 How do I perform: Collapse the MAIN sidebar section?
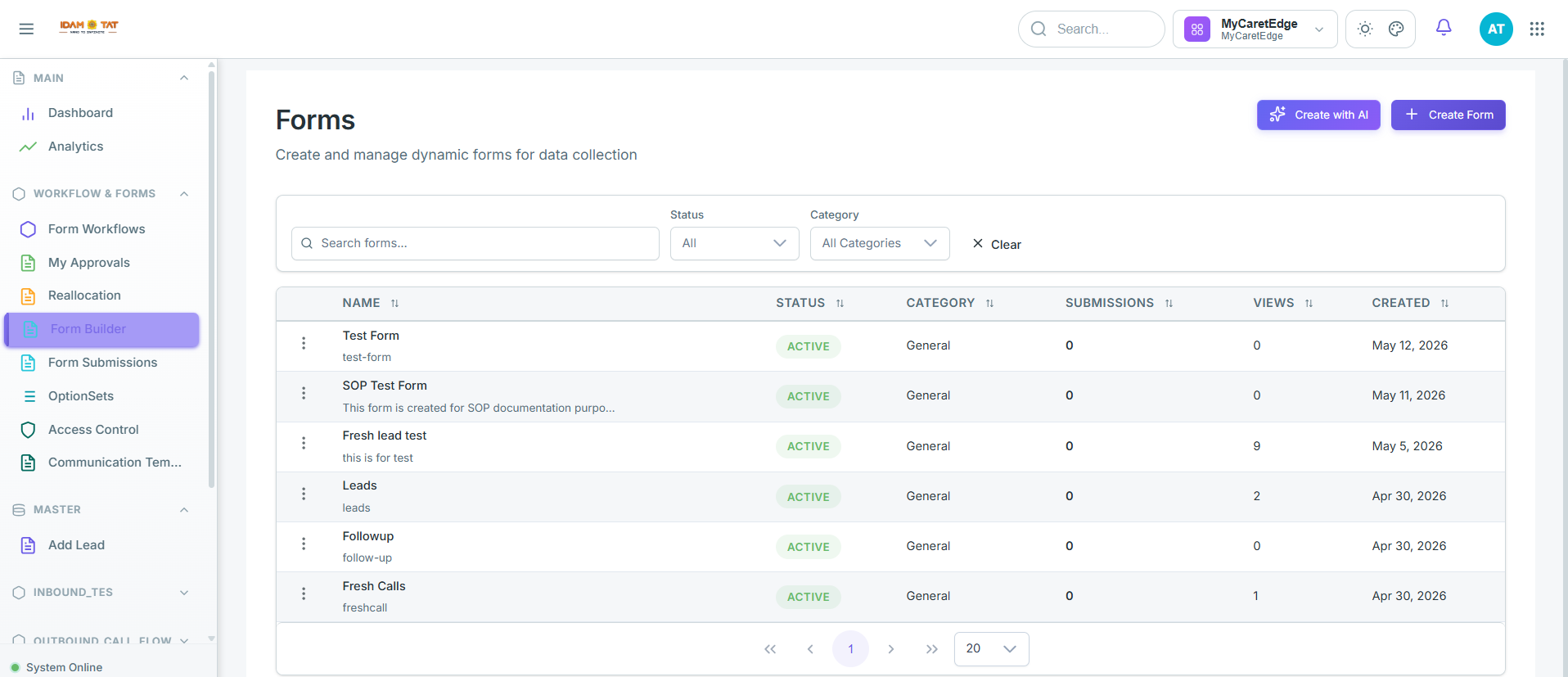[x=184, y=78]
